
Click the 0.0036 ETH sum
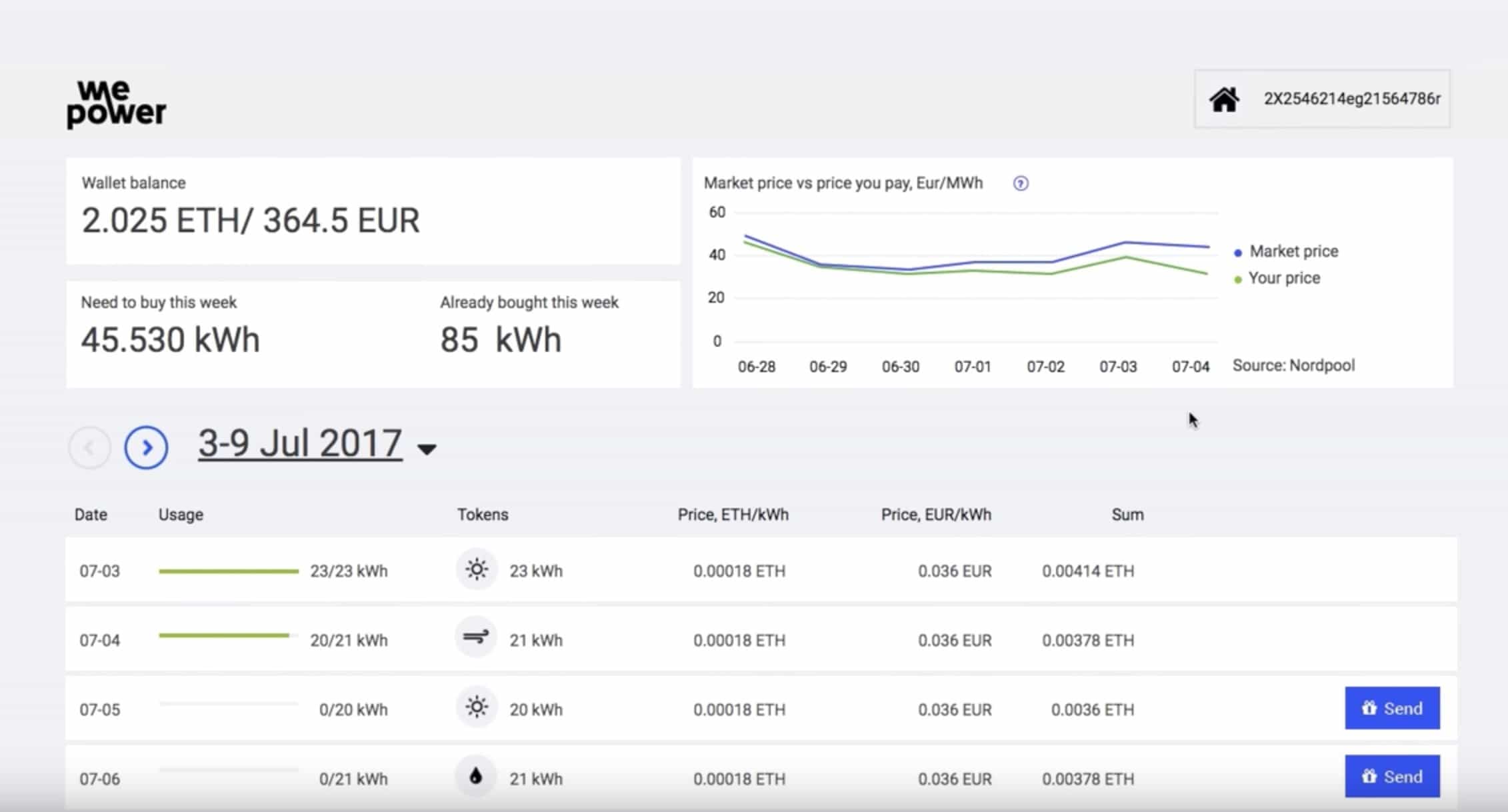point(1093,710)
